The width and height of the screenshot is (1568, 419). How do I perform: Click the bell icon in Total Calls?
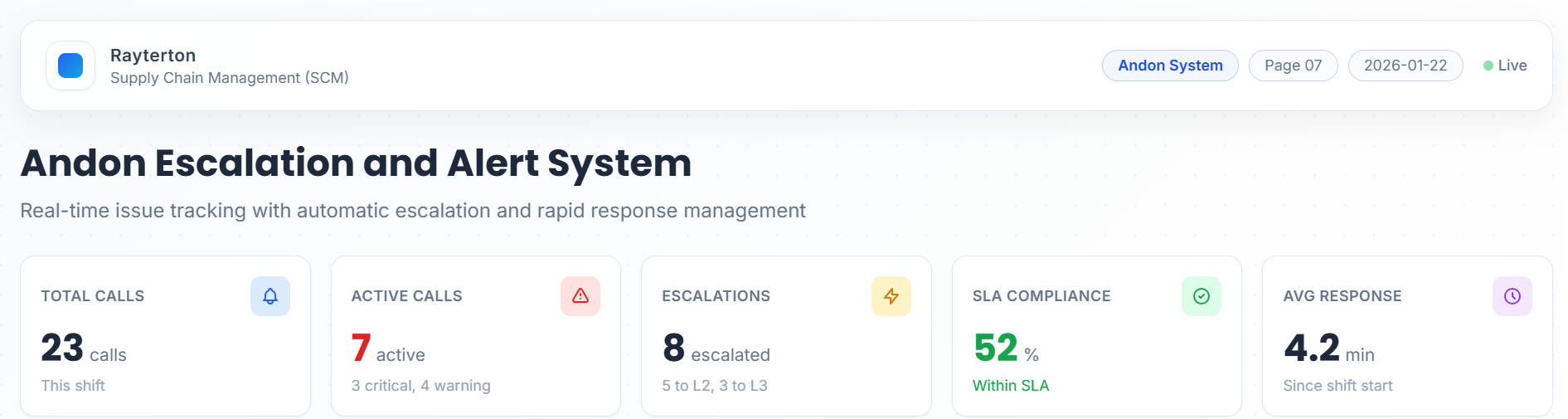coord(270,296)
